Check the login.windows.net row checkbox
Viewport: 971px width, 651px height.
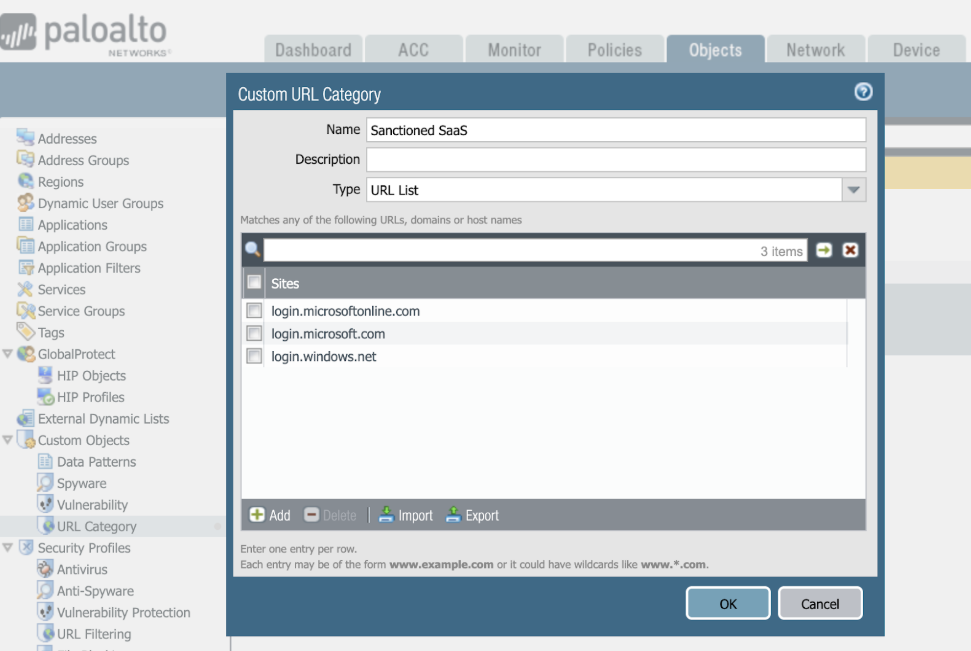(x=254, y=356)
